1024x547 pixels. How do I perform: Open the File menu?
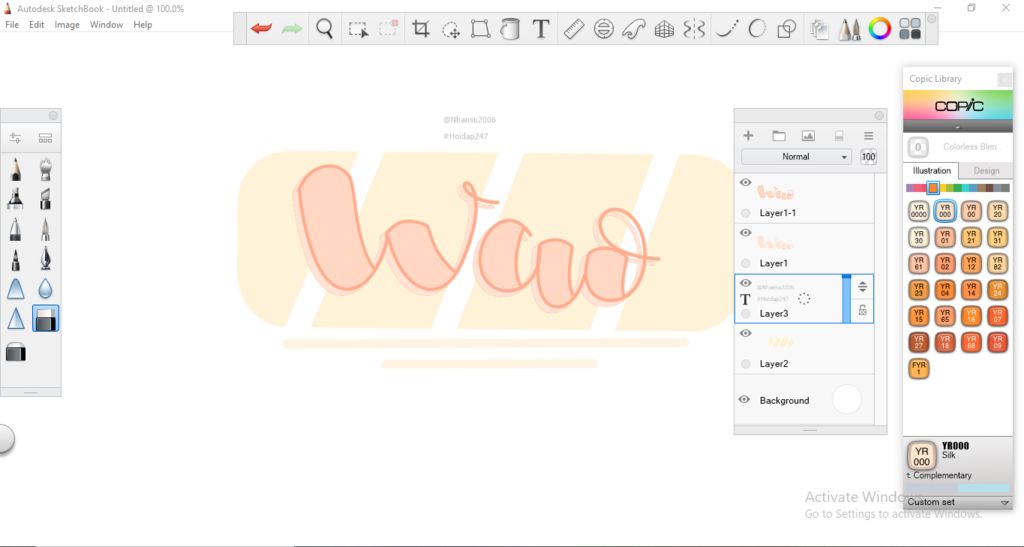click(x=12, y=25)
